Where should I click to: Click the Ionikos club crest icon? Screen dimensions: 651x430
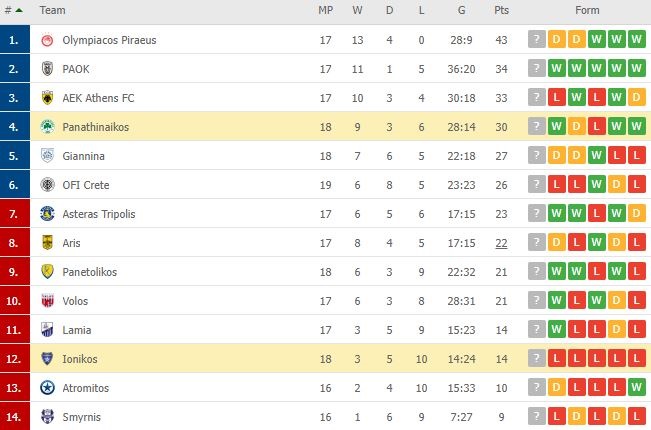pyautogui.click(x=47, y=359)
